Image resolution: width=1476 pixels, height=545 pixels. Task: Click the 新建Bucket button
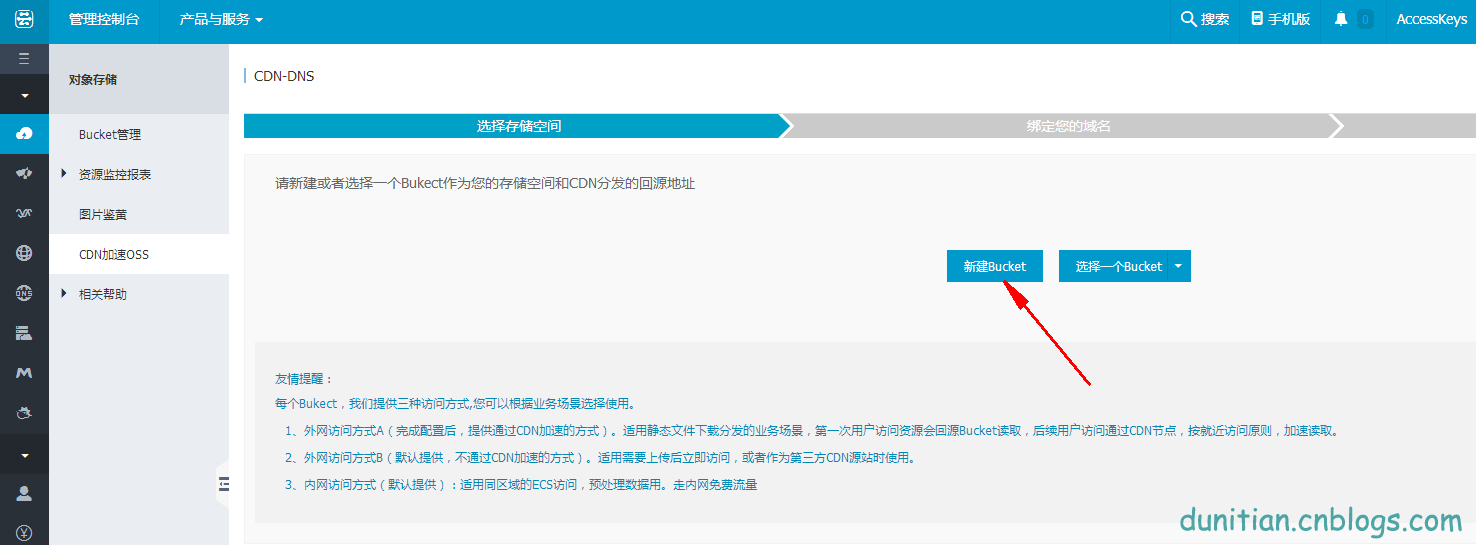tap(994, 266)
